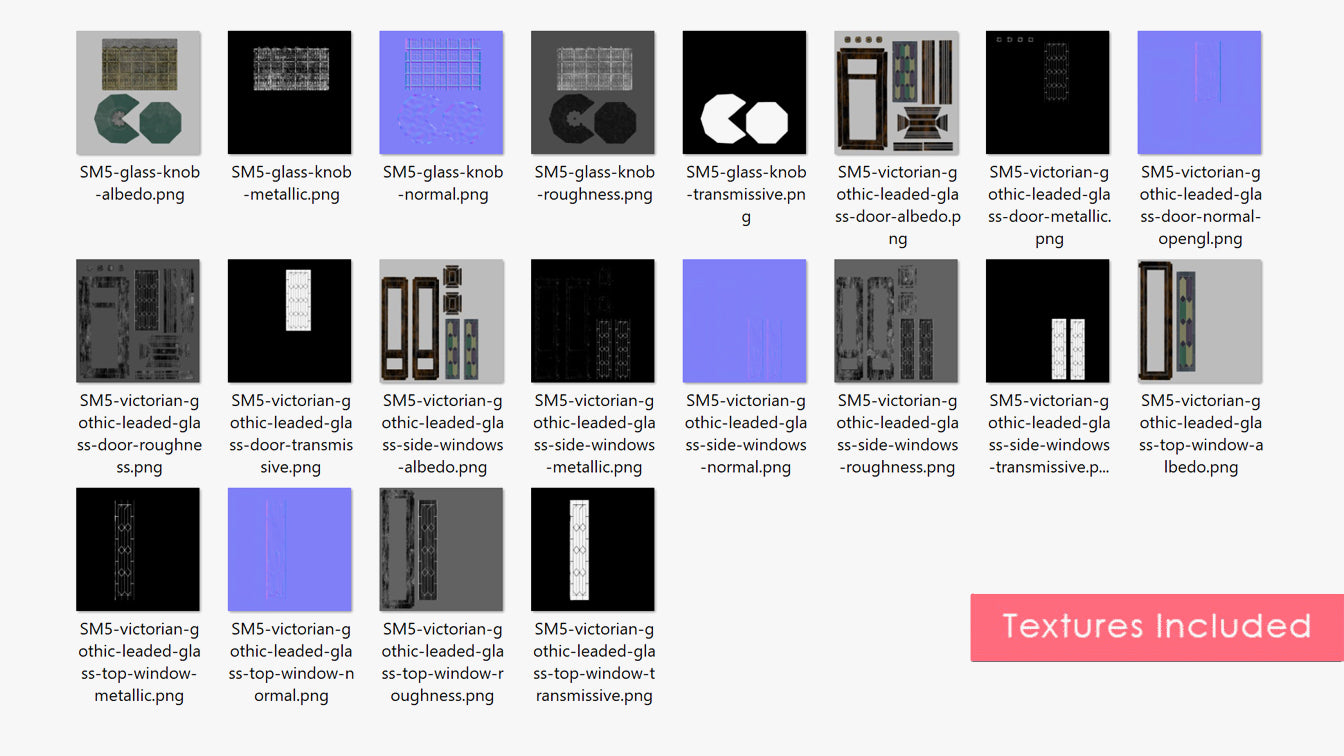Select the top-window-metallic.png thumbnail image

[138, 549]
